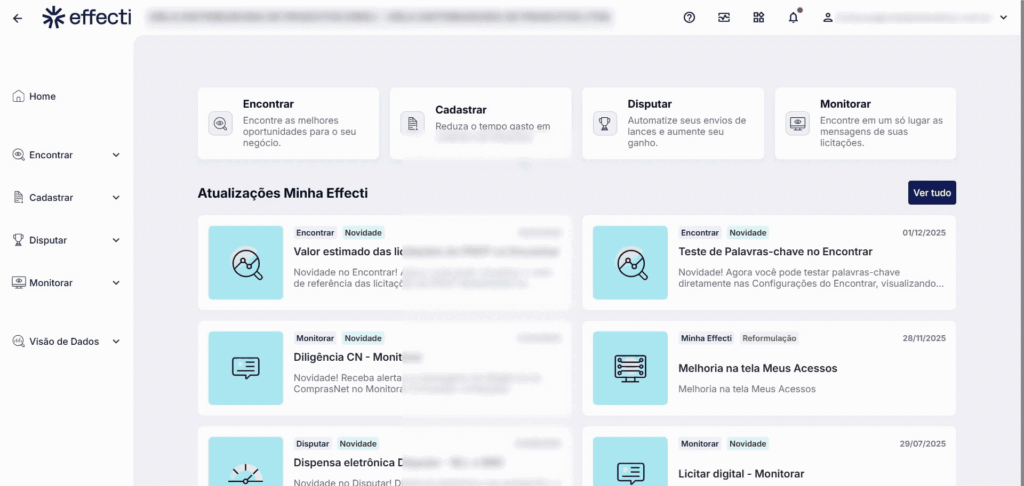The height and width of the screenshot is (486, 1024).
Task: Select Disputar in the sidebar menu
Action: pyautogui.click(x=49, y=240)
